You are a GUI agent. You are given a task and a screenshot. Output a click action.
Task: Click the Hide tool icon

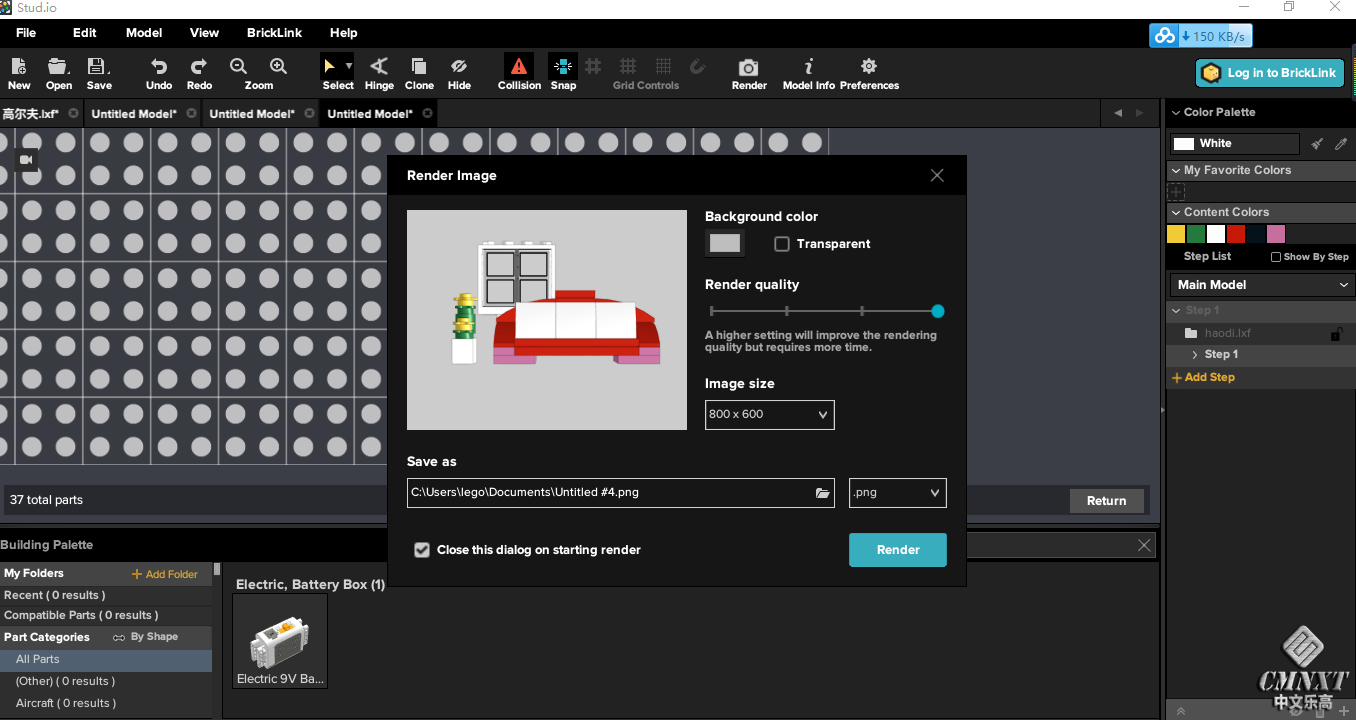[x=459, y=68]
